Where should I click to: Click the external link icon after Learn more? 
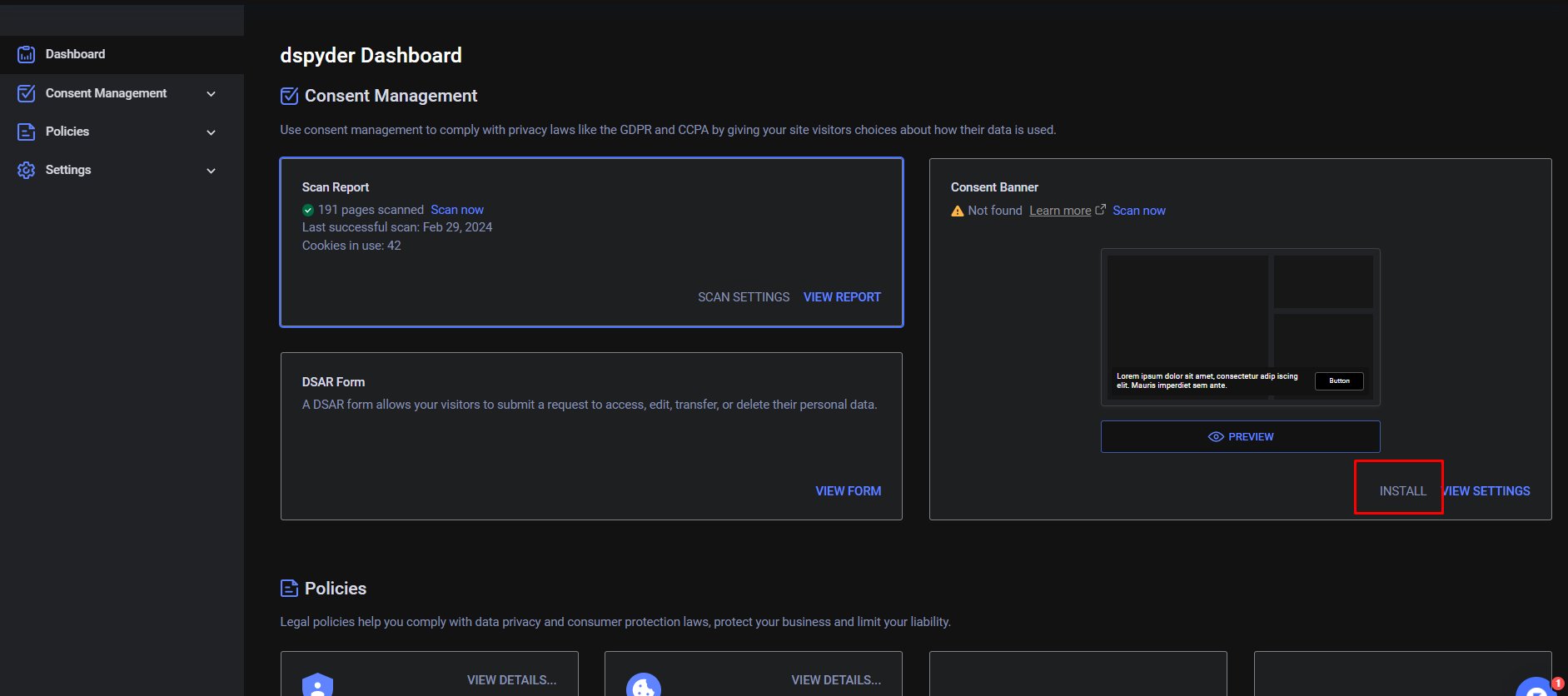pos(1100,210)
